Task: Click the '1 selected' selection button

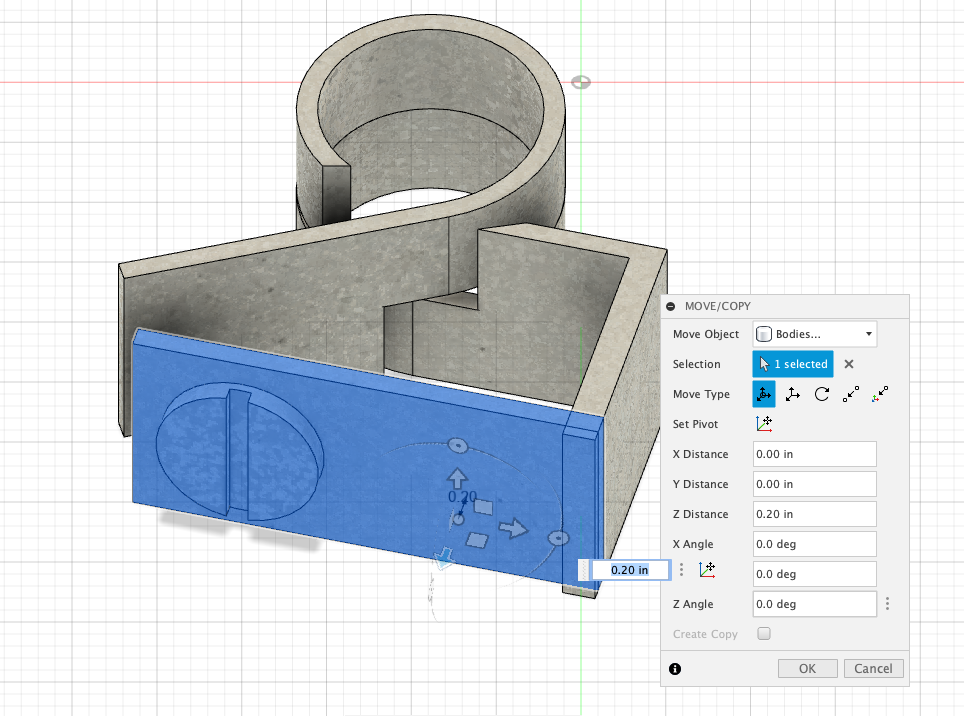Action: pyautogui.click(x=793, y=364)
